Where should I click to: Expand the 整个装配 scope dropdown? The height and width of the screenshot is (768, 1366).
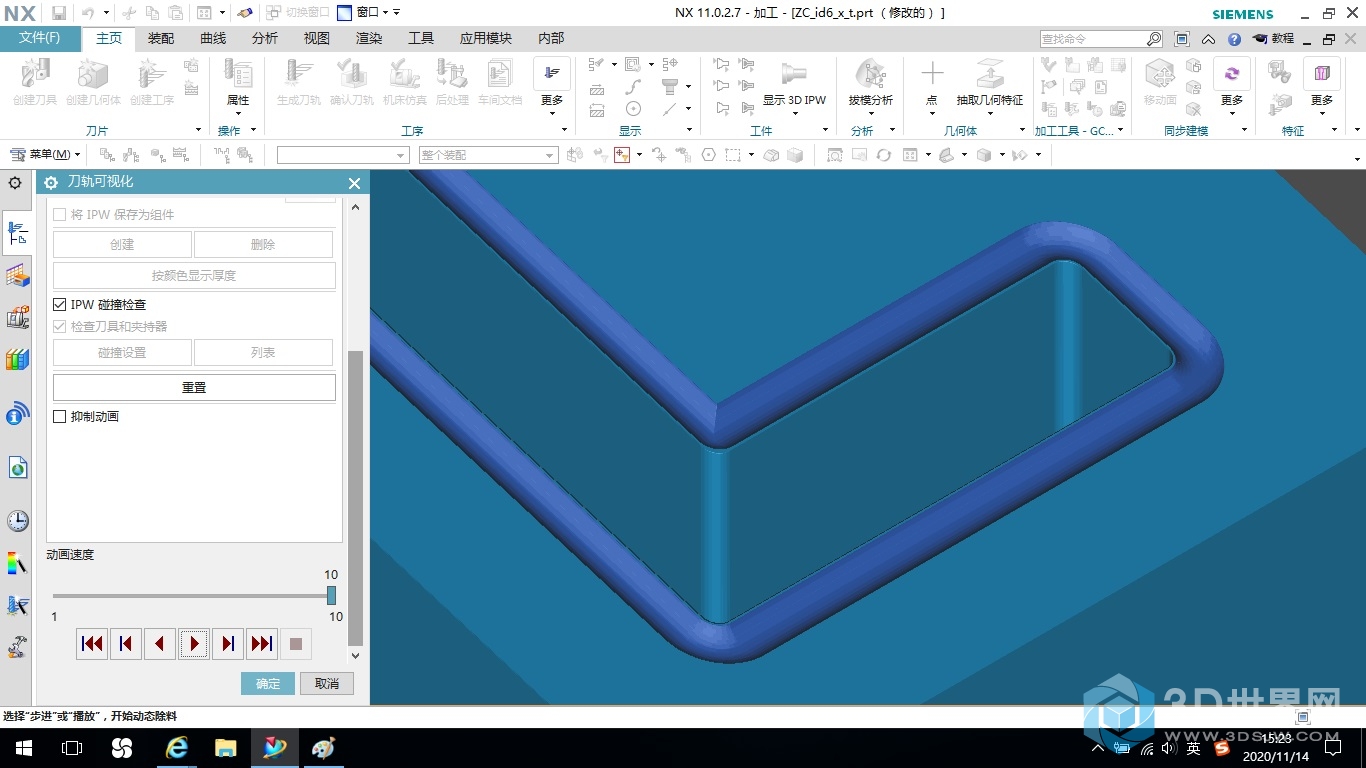pyautogui.click(x=550, y=155)
